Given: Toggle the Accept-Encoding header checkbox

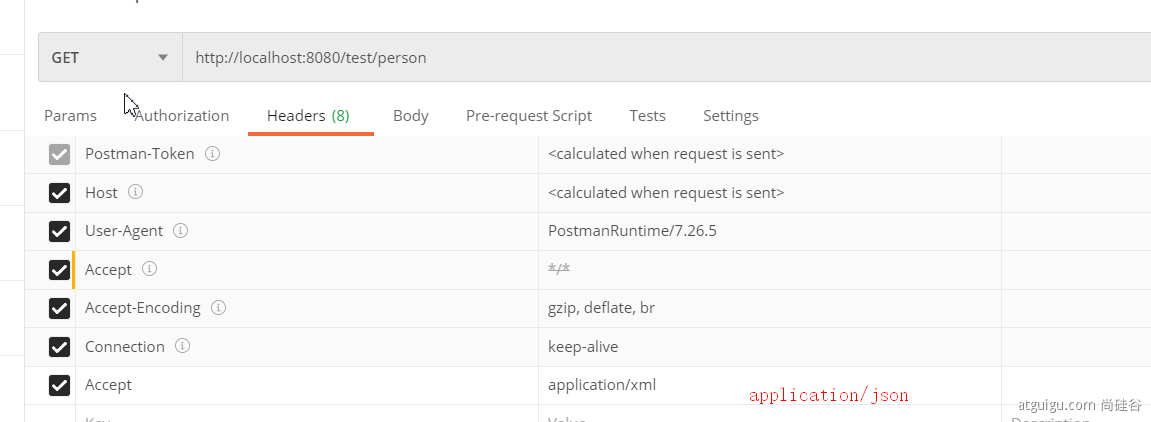Looking at the screenshot, I should coord(60,308).
